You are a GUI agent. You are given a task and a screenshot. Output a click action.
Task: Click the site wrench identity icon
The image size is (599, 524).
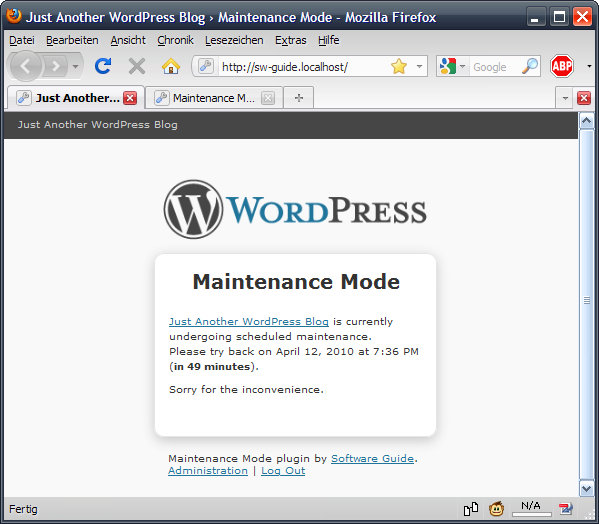206,66
